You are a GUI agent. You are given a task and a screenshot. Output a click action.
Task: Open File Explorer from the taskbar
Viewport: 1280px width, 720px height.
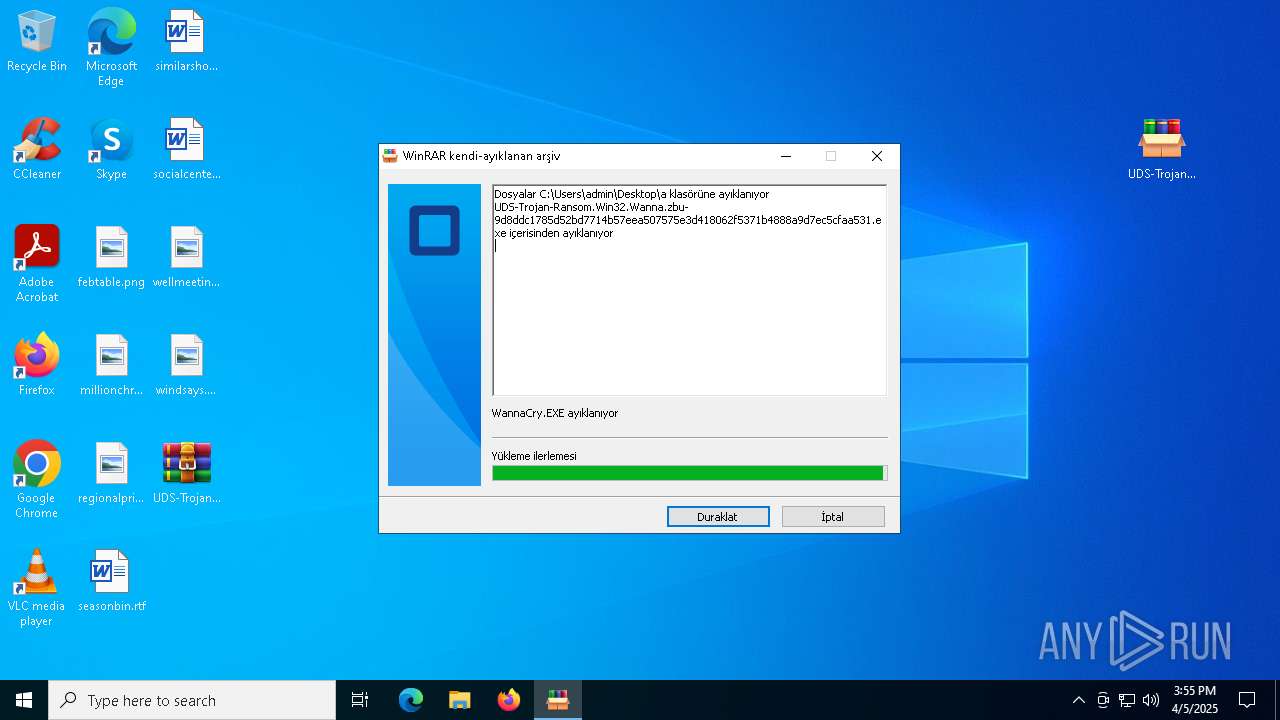click(x=460, y=700)
